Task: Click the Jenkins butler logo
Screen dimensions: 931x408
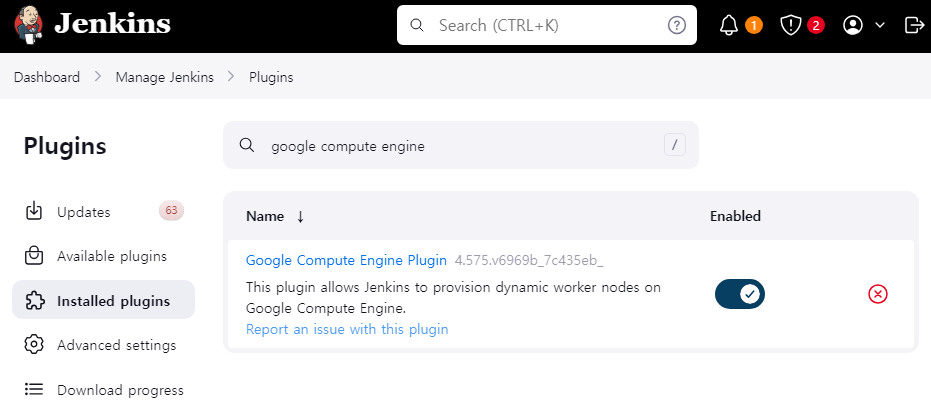Action: 28,25
